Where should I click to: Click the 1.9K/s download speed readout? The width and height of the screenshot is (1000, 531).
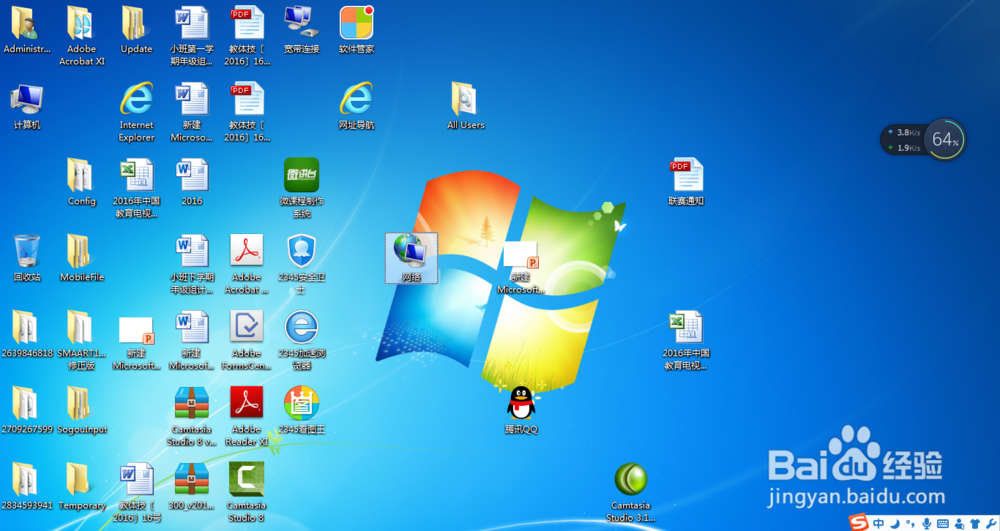pos(904,148)
